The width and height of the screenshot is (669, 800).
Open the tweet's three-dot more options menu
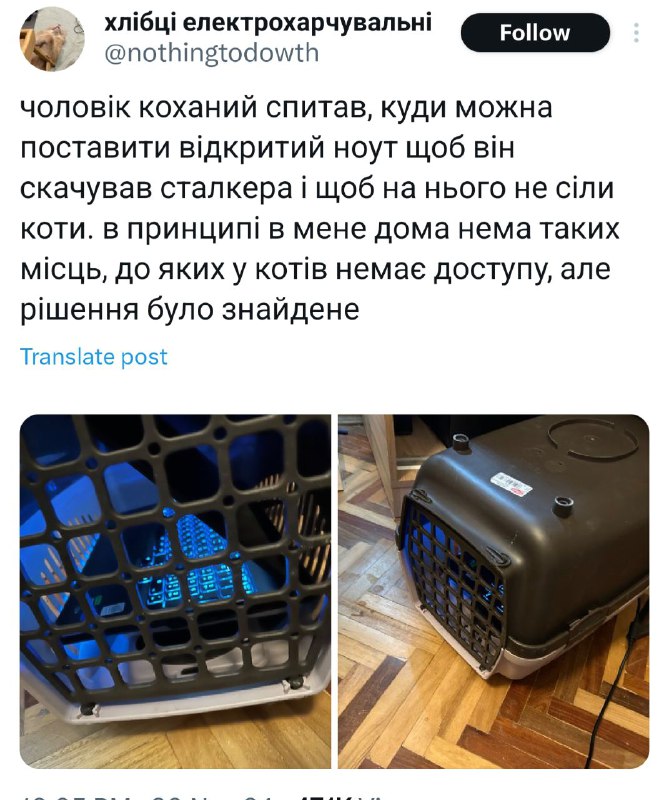click(x=636, y=33)
